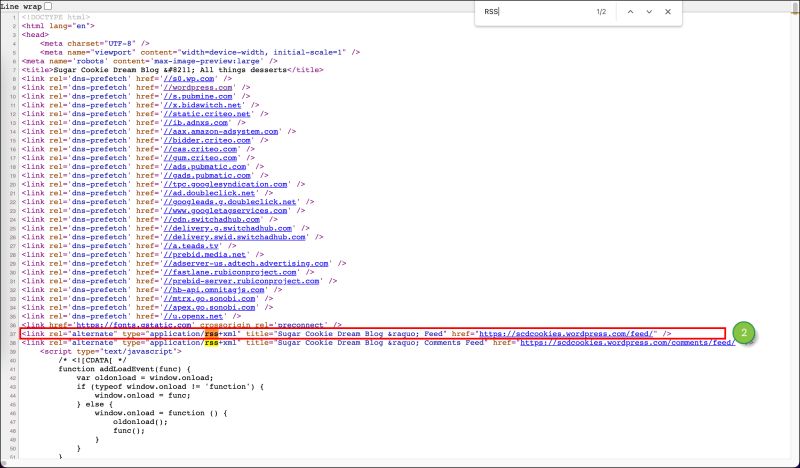The width and height of the screenshot is (800, 468).
Task: Open the //prebid-server.rubiconproject.com link
Action: [x=241, y=281]
